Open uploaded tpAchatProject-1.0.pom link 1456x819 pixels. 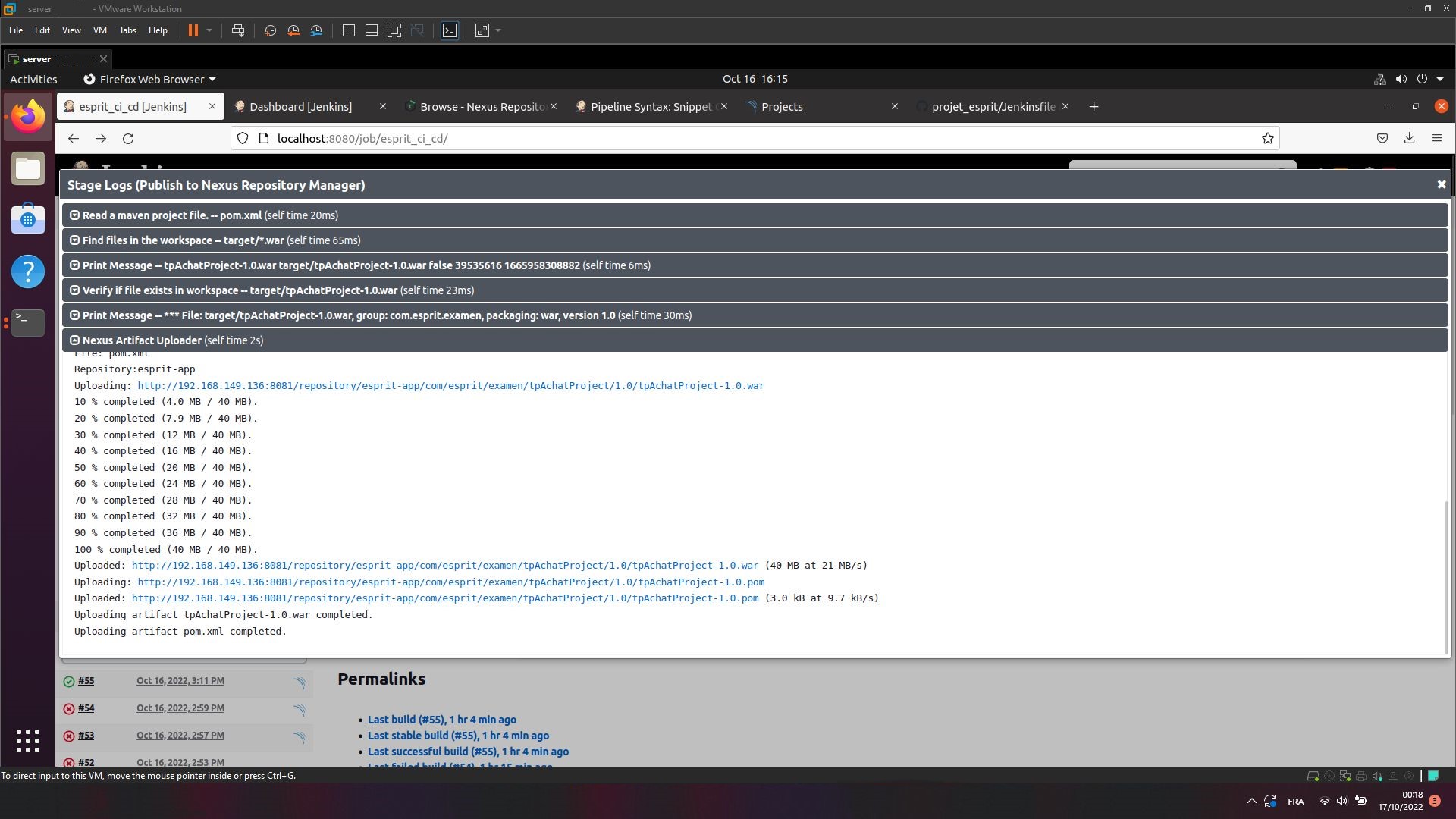pyautogui.click(x=444, y=598)
